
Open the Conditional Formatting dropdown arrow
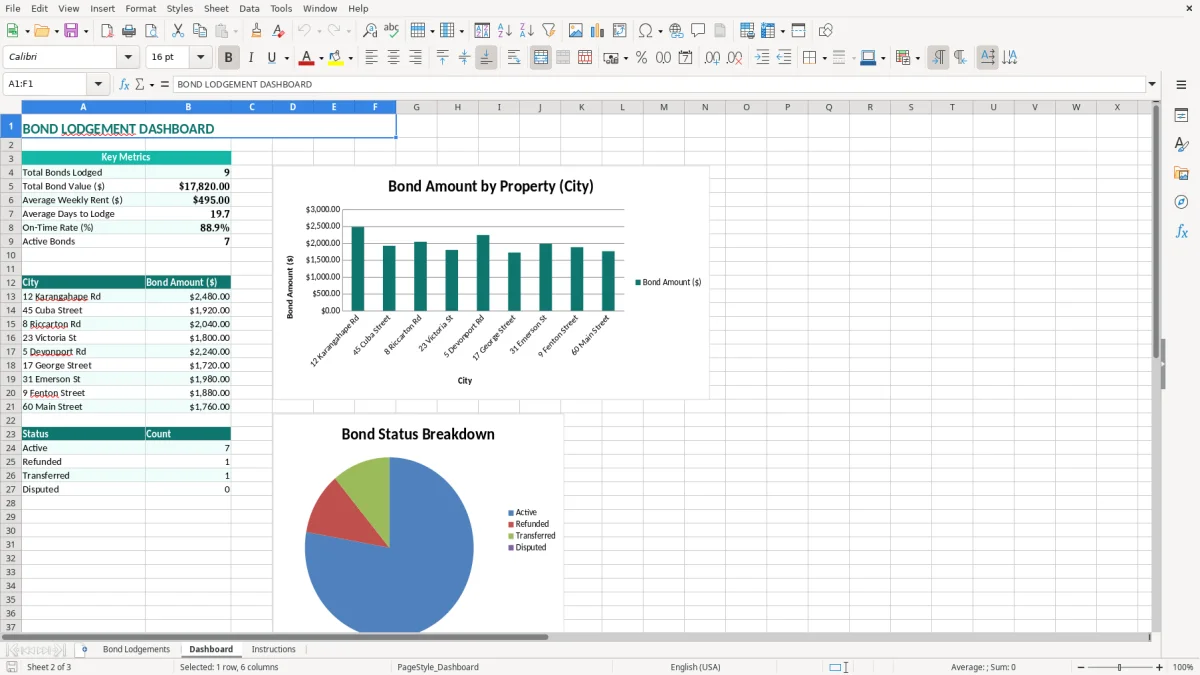click(917, 58)
